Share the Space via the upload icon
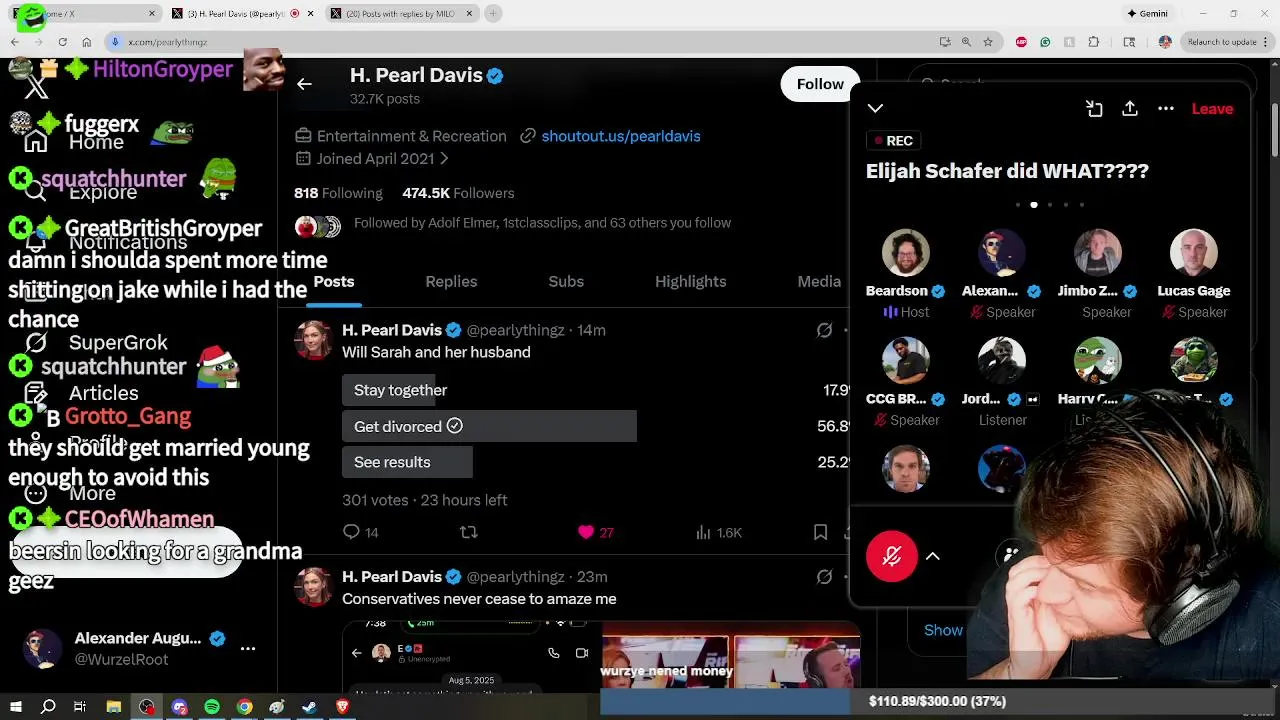 pyautogui.click(x=1130, y=108)
